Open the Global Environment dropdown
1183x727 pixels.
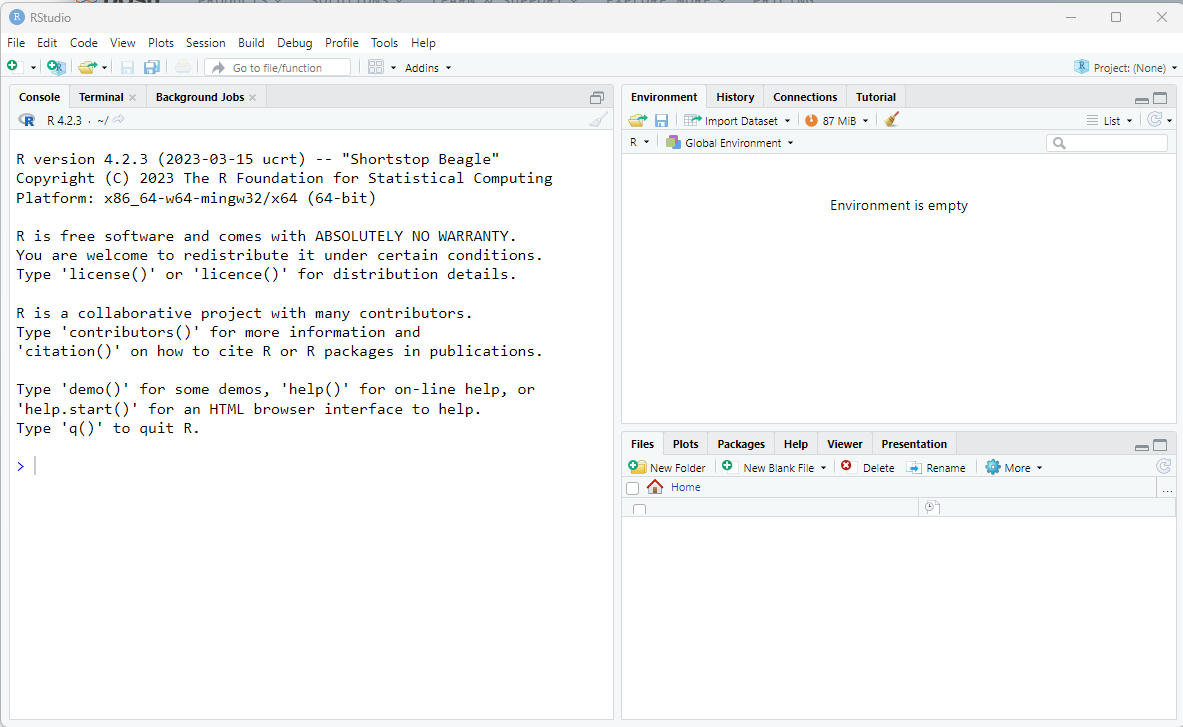pyautogui.click(x=730, y=143)
